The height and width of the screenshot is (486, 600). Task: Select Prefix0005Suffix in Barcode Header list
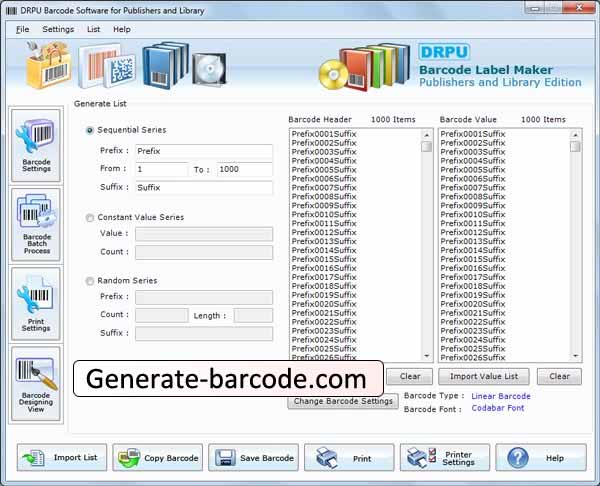[x=324, y=170]
